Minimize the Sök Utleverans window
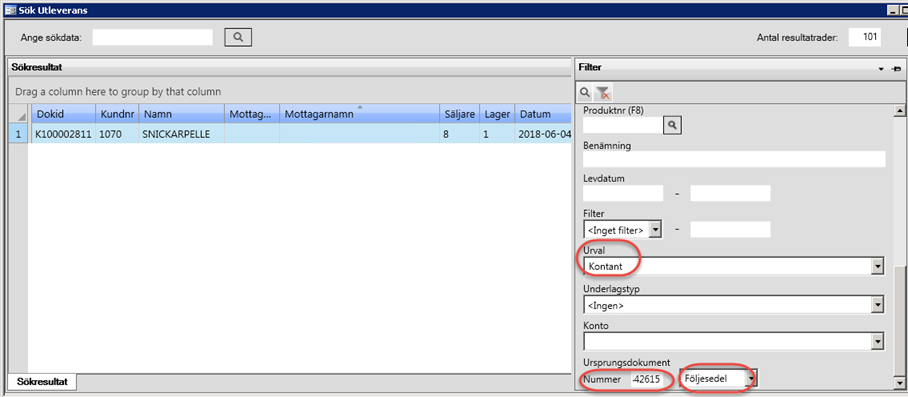 point(894,10)
